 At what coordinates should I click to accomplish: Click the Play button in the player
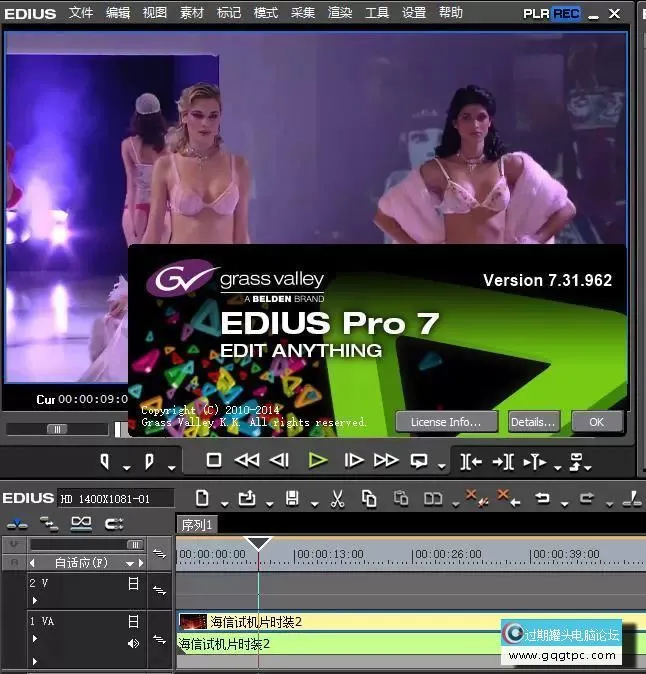point(318,460)
